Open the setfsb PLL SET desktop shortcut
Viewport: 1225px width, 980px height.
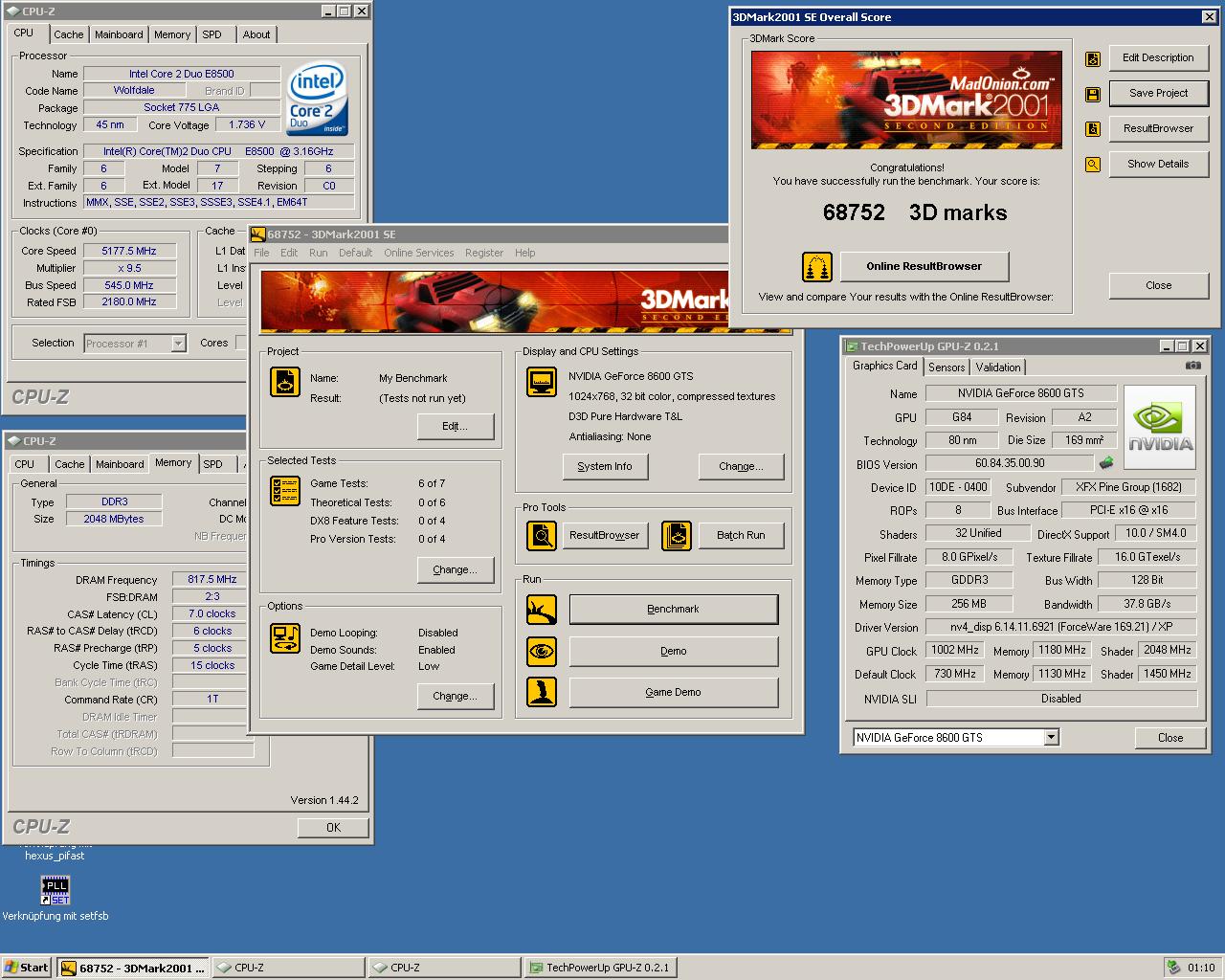point(56,891)
